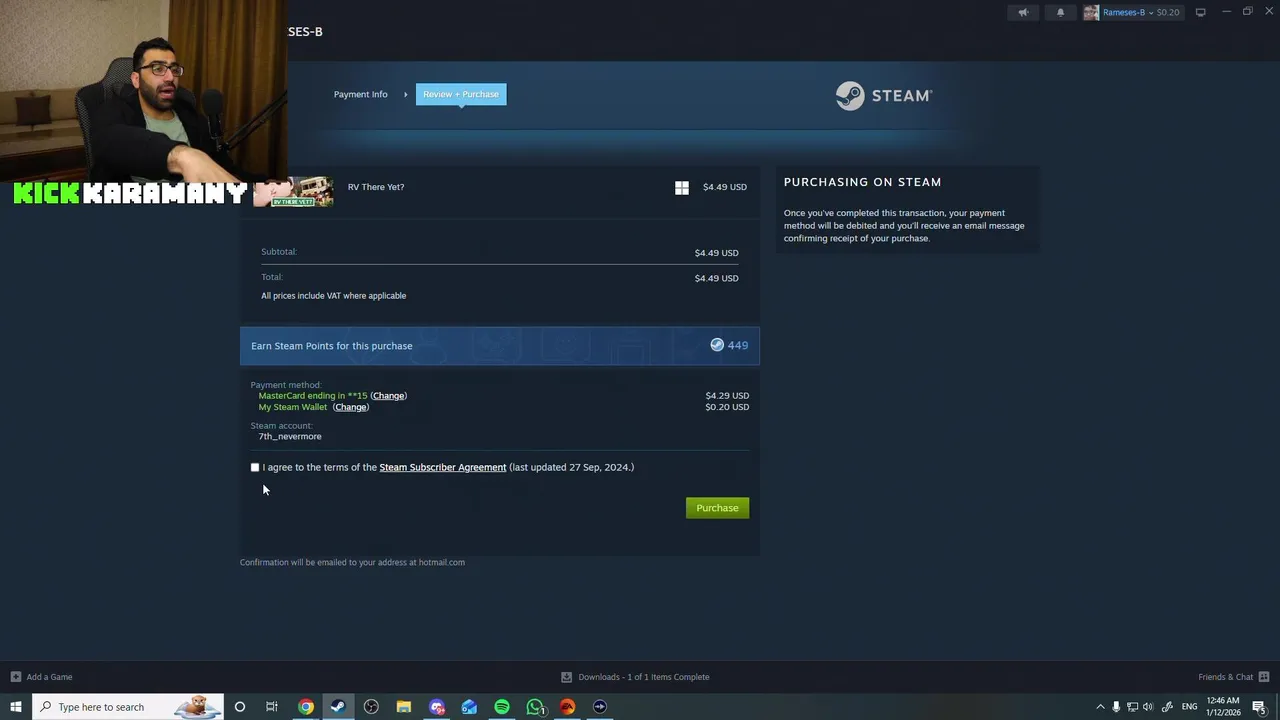The image size is (1280, 720).
Task: Open the Windows Action Center notifications
Action: point(1260,707)
